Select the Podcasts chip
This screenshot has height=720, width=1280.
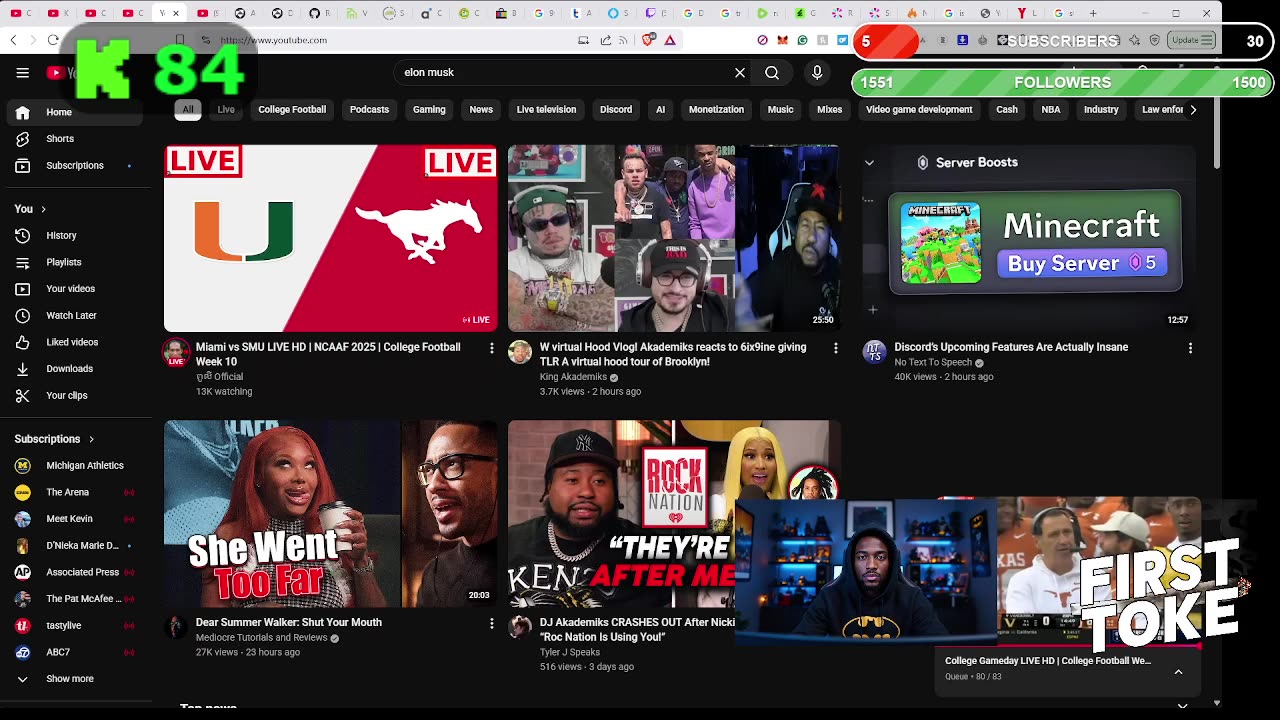click(x=369, y=110)
